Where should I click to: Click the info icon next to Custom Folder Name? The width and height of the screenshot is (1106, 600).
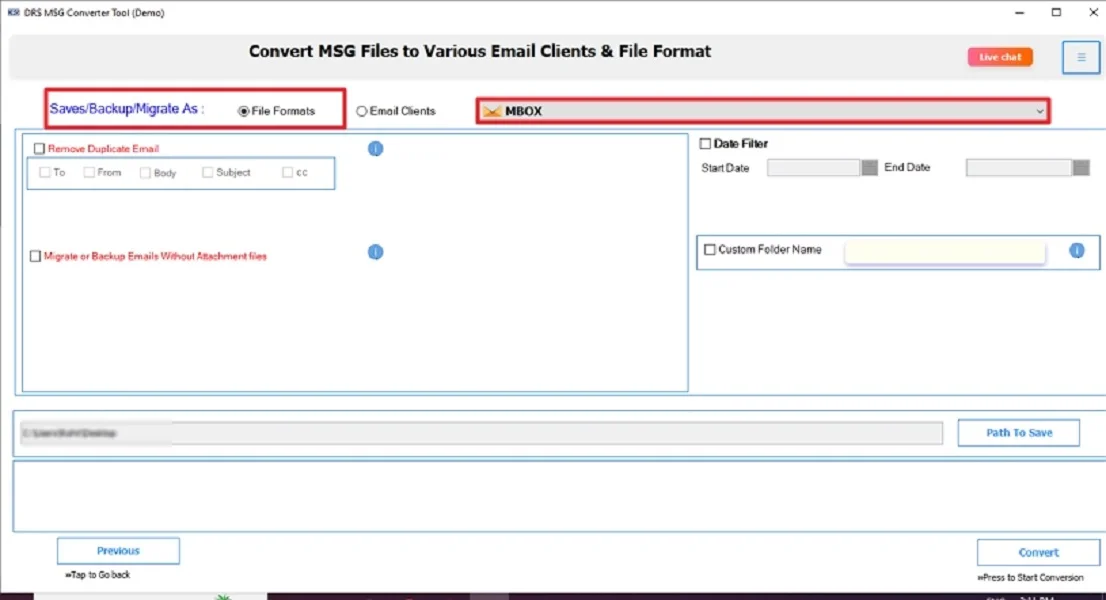1077,251
